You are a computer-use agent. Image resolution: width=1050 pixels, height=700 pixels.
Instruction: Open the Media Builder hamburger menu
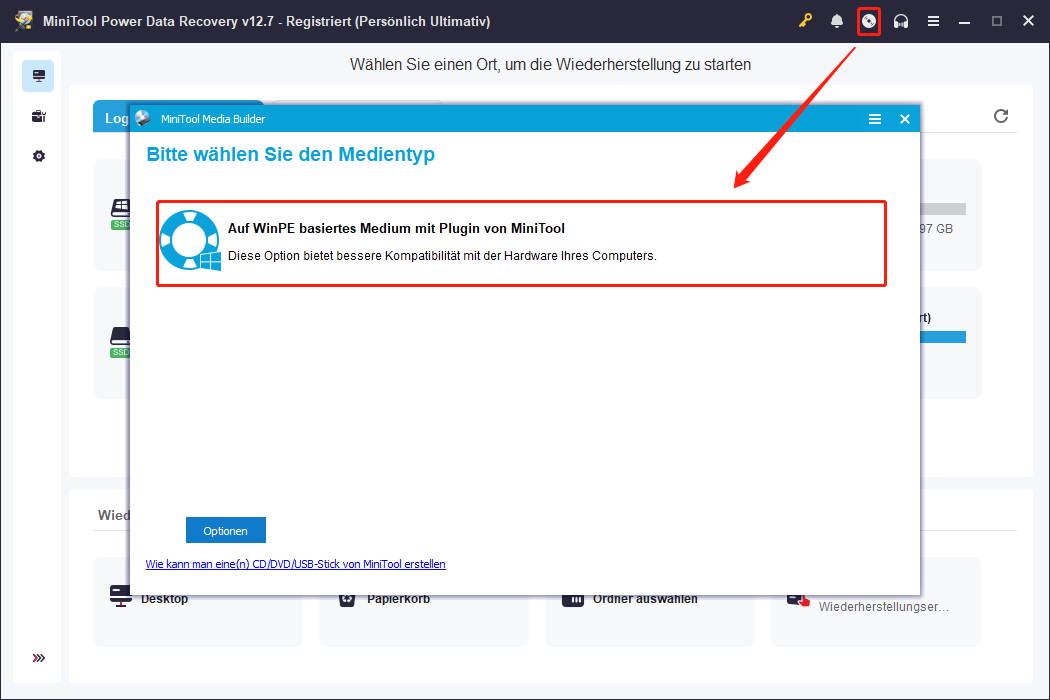tap(875, 118)
